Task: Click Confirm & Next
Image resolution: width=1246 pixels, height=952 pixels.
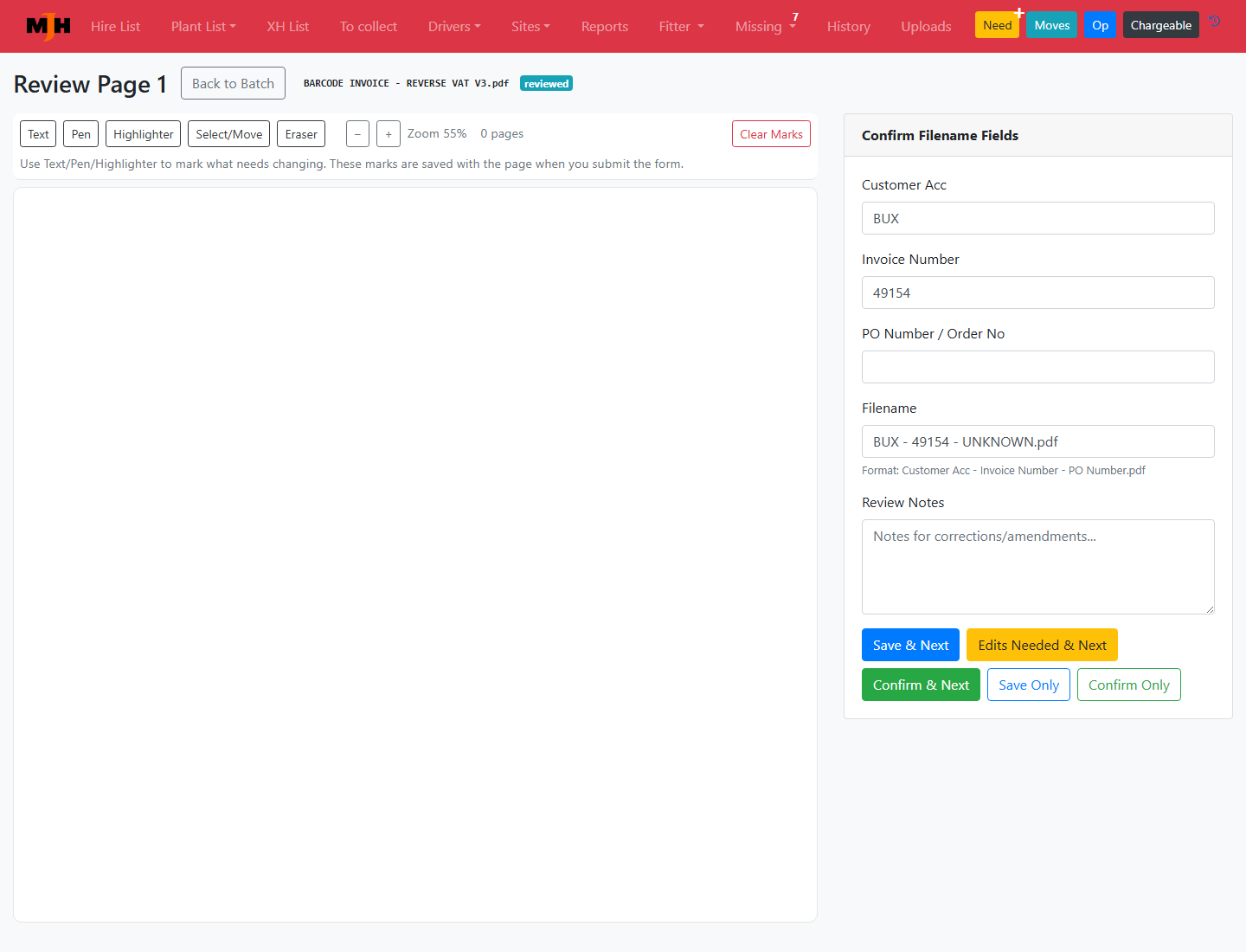Action: click(x=921, y=685)
